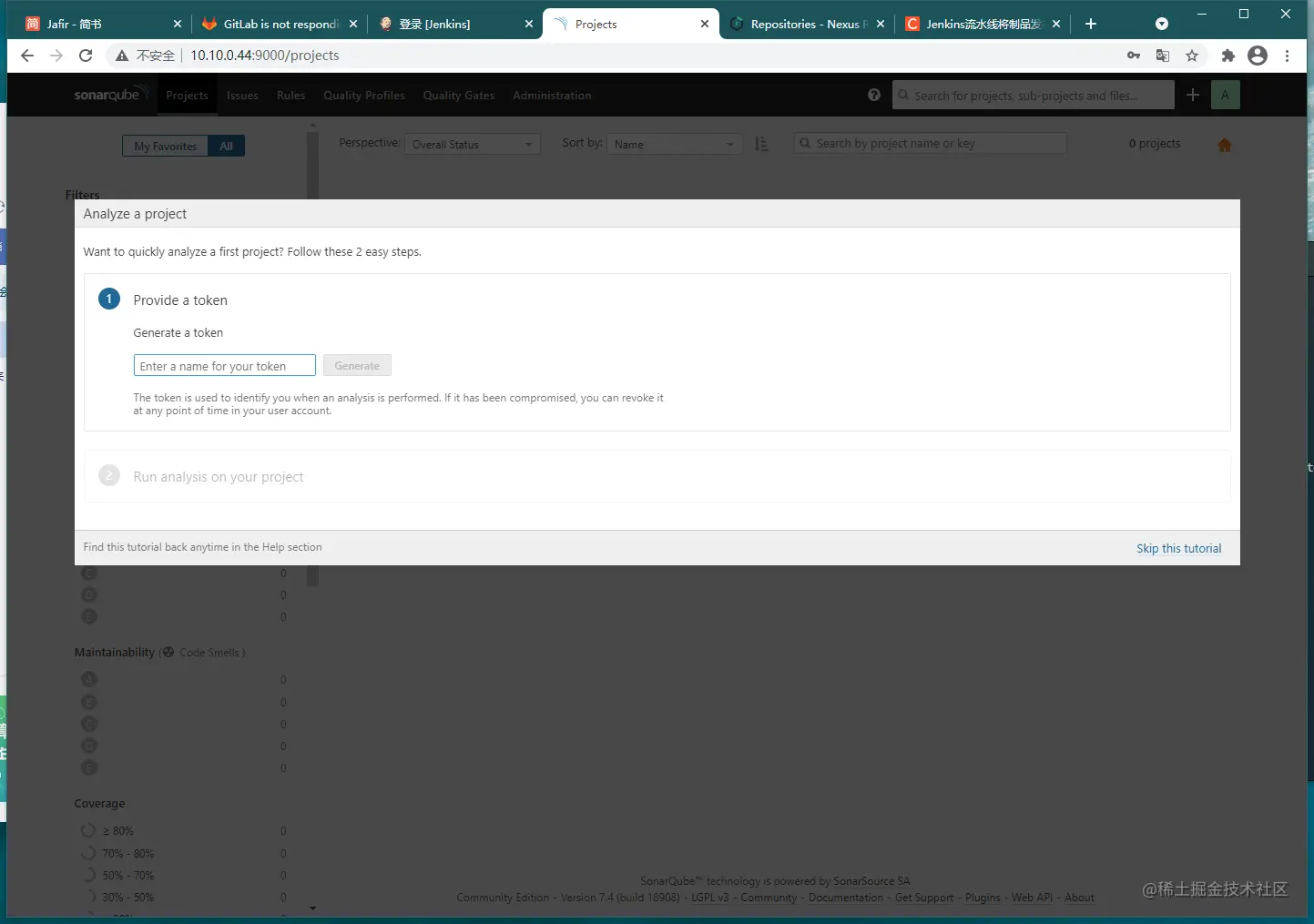The image size is (1314, 924).
Task: Filter coverage by 30% - 50%
Action: [128, 898]
